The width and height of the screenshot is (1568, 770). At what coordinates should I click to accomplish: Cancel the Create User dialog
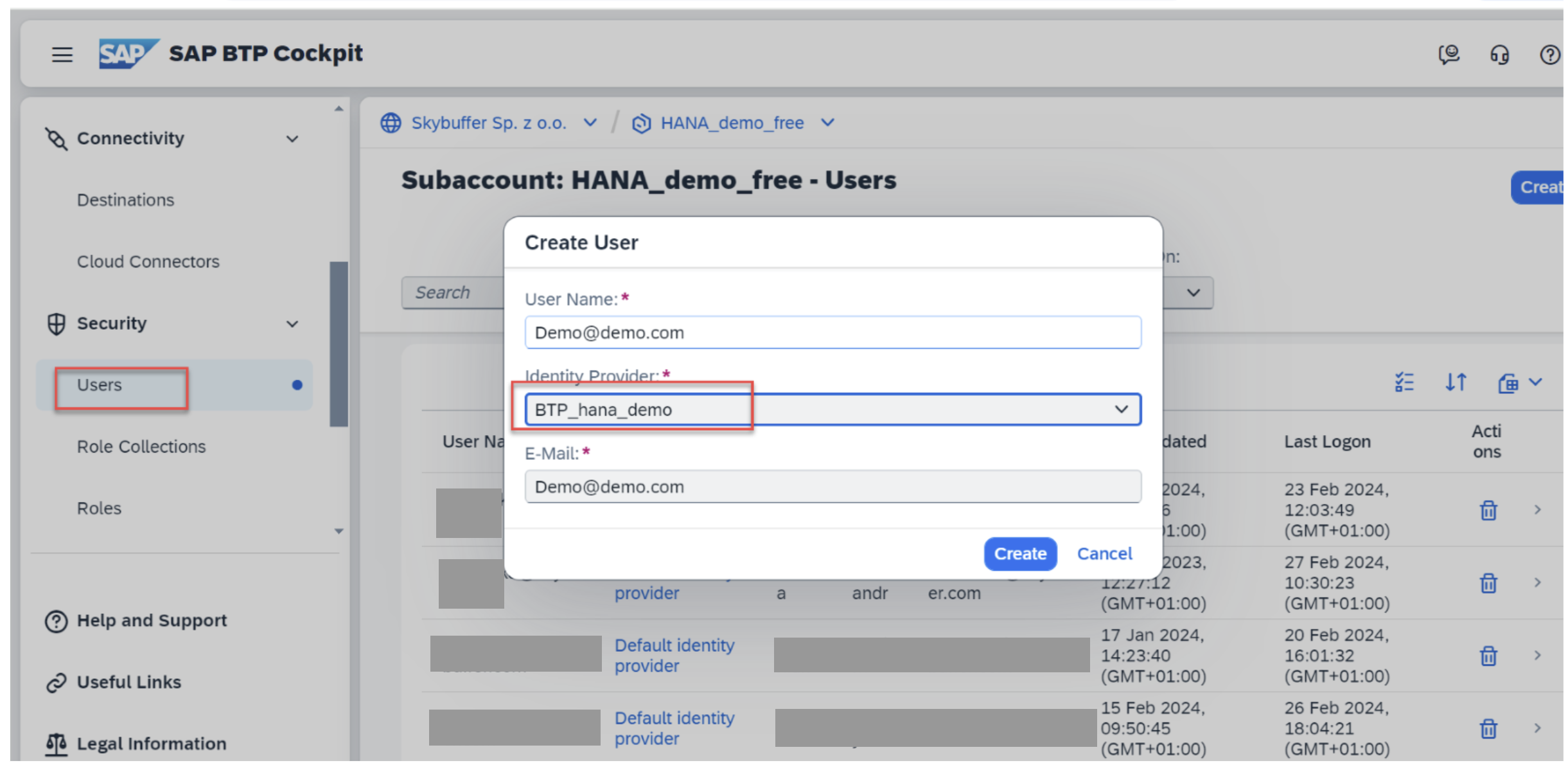(1104, 554)
